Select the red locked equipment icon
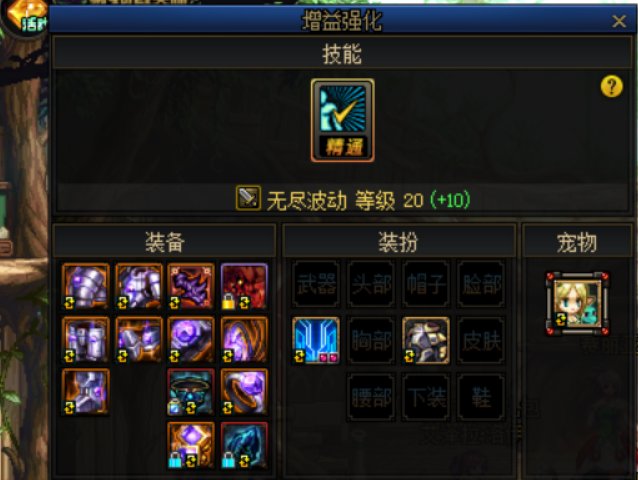Image resolution: width=638 pixels, height=480 pixels. click(x=244, y=286)
